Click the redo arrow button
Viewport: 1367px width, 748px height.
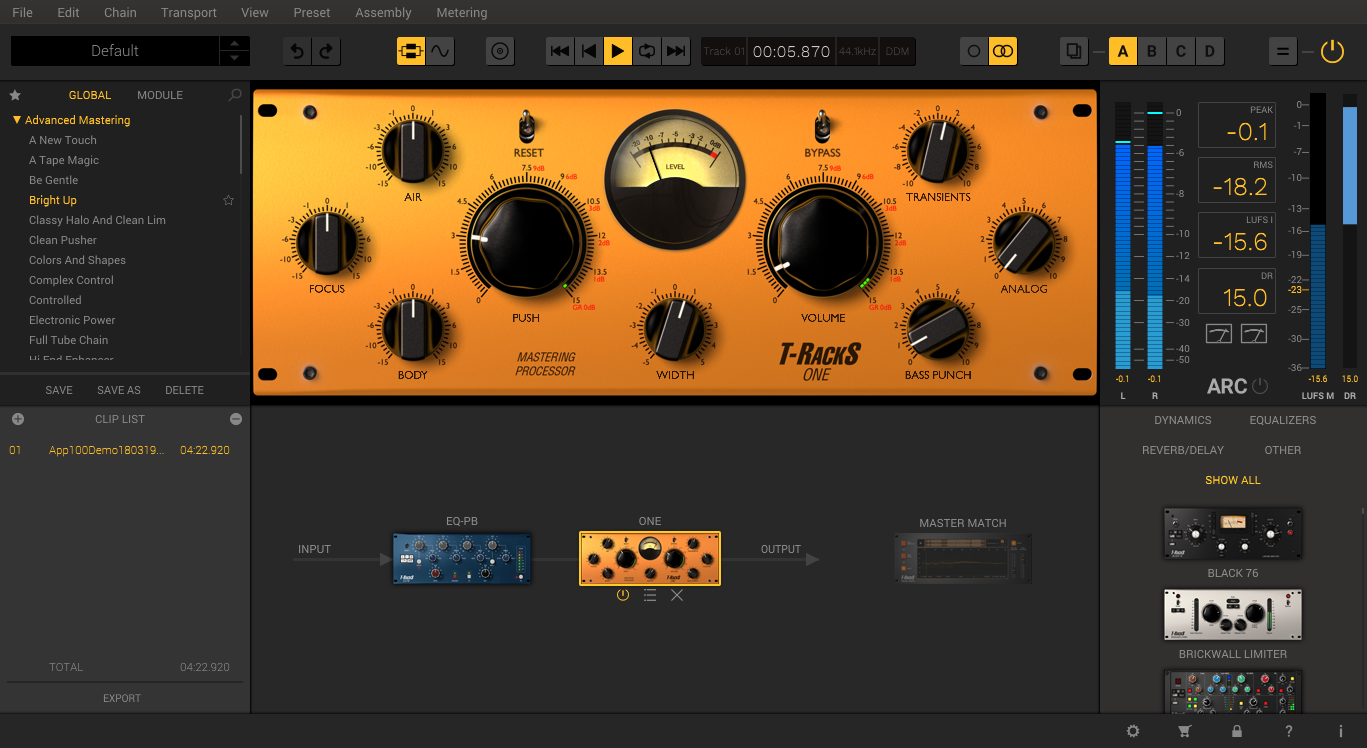tap(327, 51)
